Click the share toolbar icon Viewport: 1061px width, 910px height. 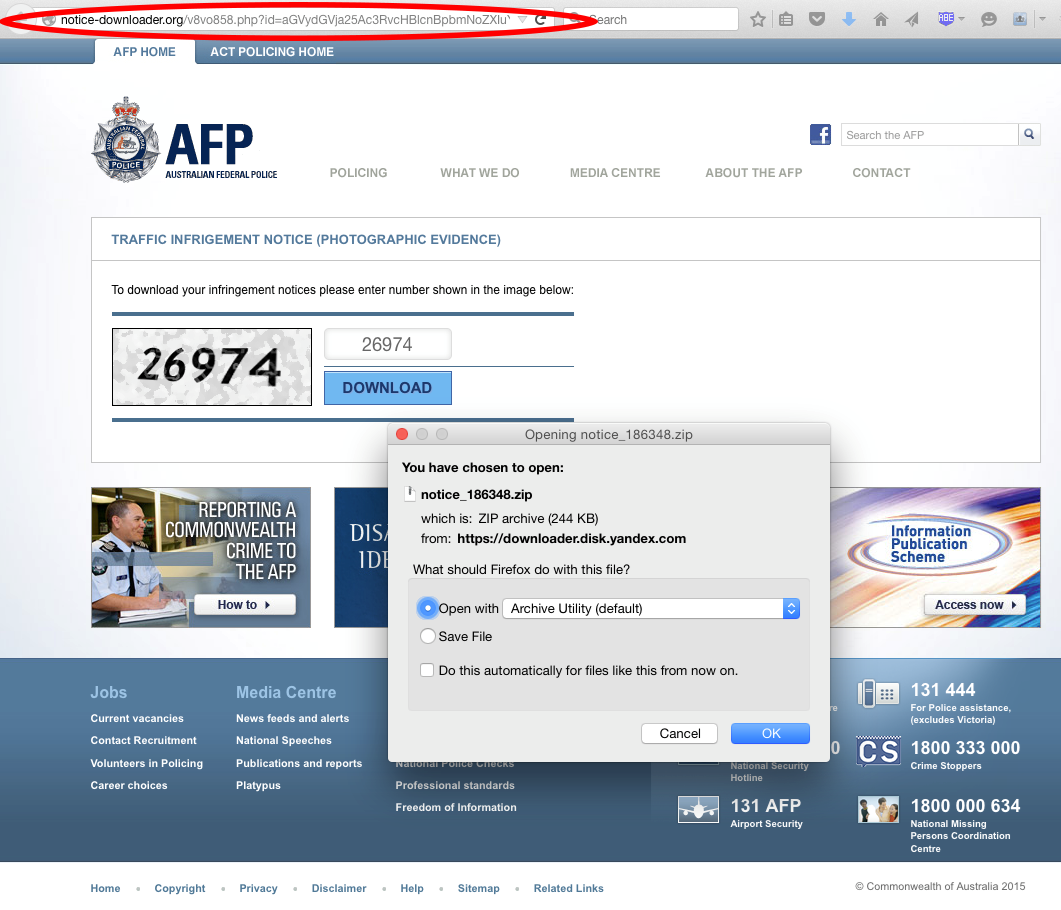click(1020, 19)
